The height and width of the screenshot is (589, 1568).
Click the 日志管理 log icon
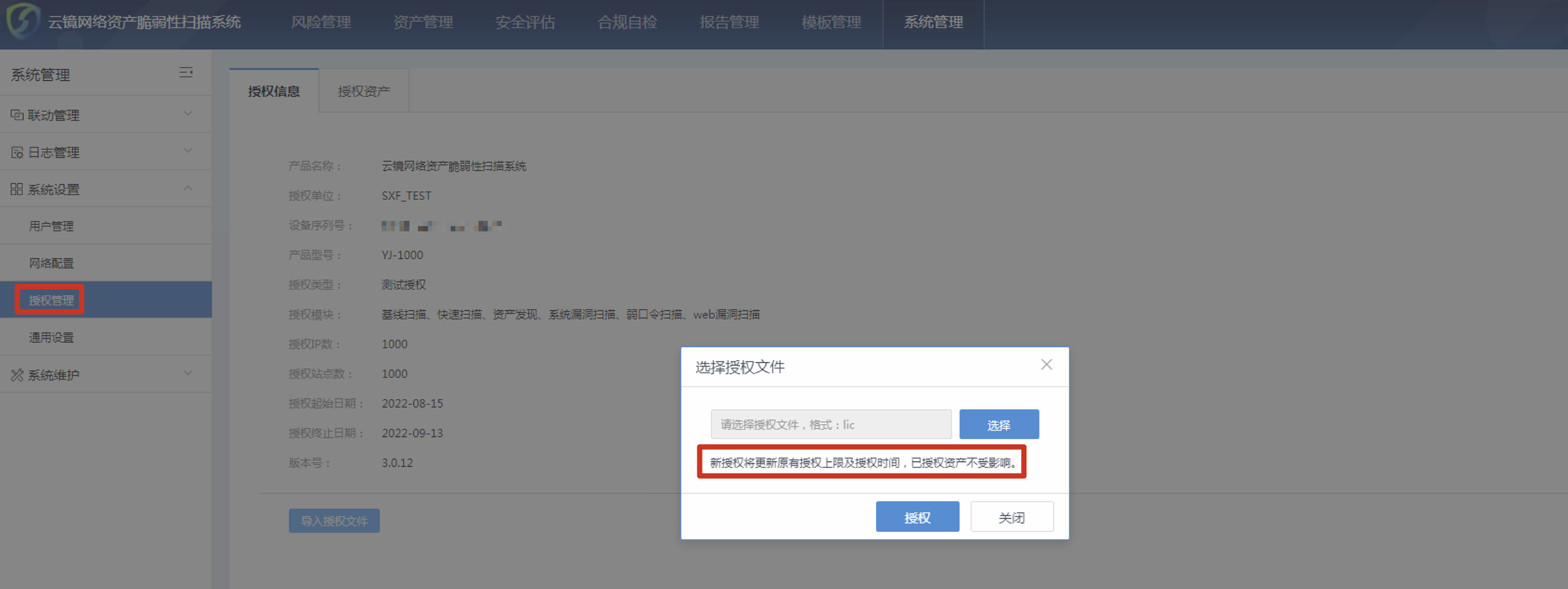pos(17,153)
